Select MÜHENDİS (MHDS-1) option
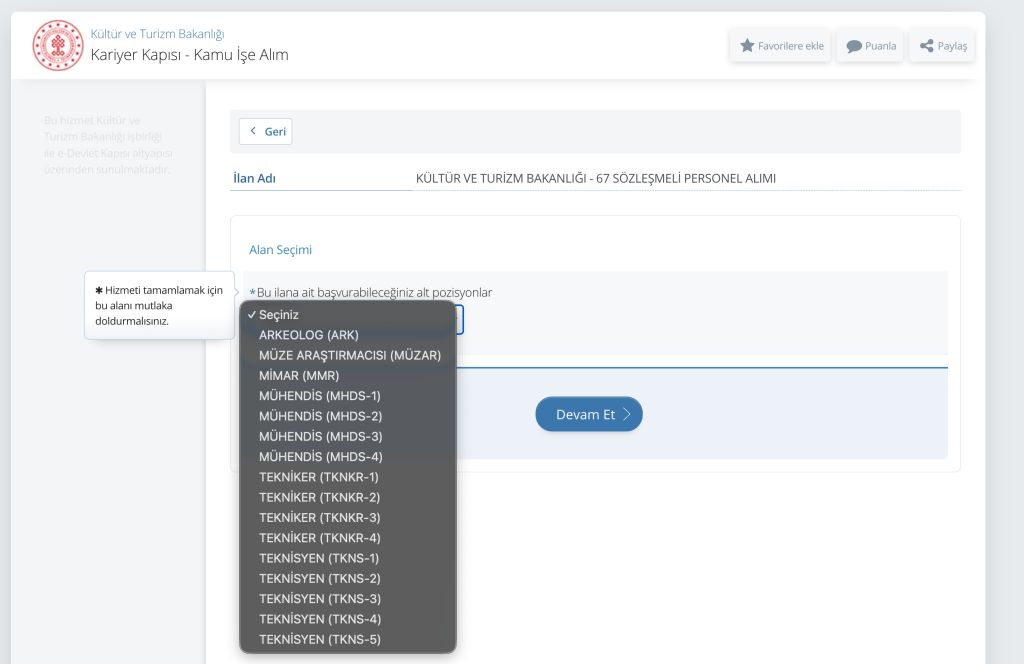The width and height of the screenshot is (1024, 664). (x=348, y=396)
